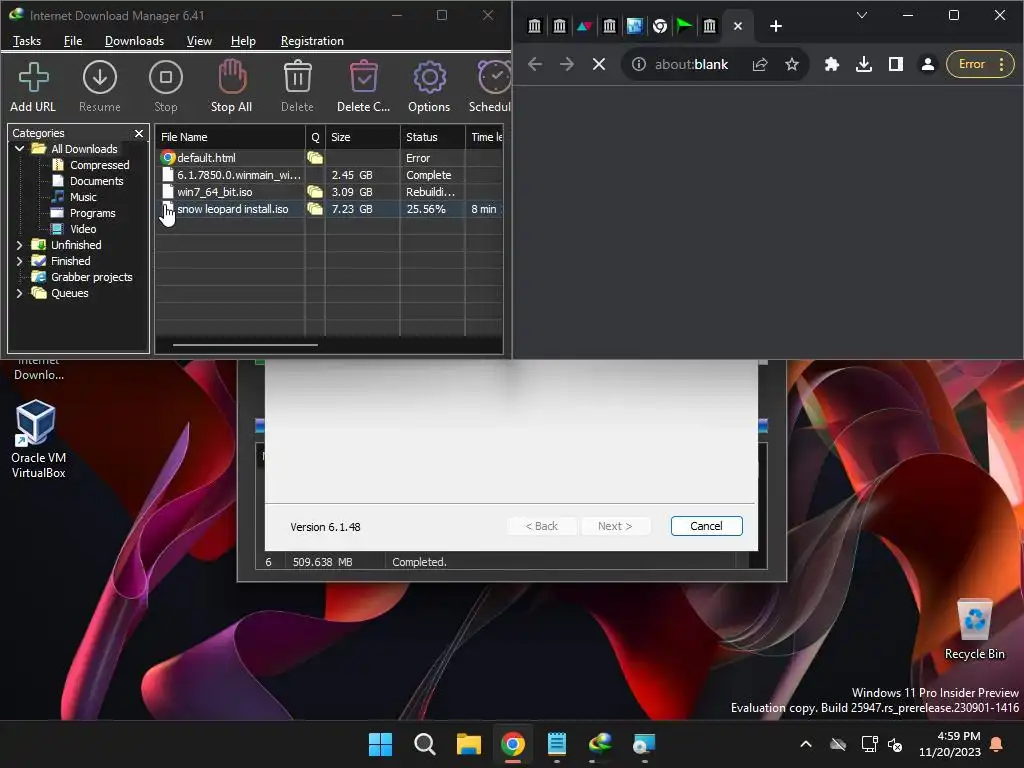Close the Categories panel
This screenshot has height=768, width=1024.
[138, 133]
